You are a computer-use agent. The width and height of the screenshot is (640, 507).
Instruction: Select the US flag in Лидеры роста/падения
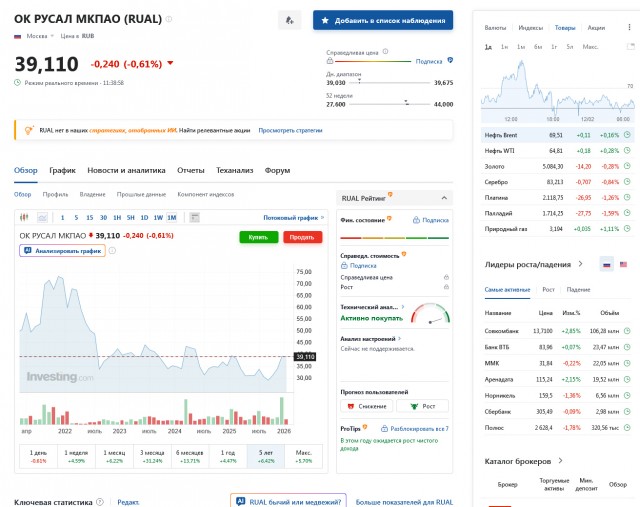point(623,265)
